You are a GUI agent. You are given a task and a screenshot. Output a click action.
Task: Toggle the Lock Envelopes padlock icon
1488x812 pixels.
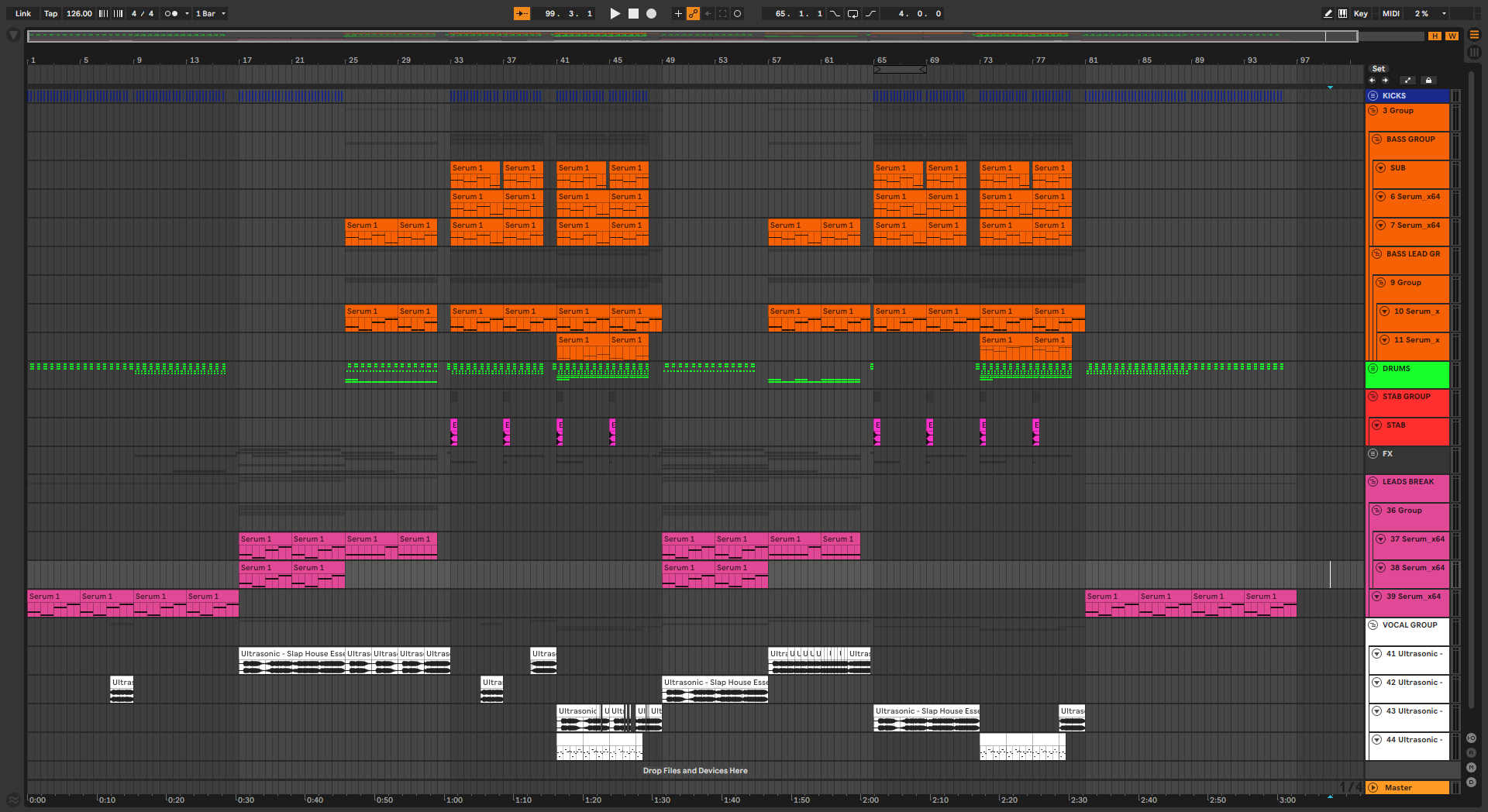click(1428, 81)
